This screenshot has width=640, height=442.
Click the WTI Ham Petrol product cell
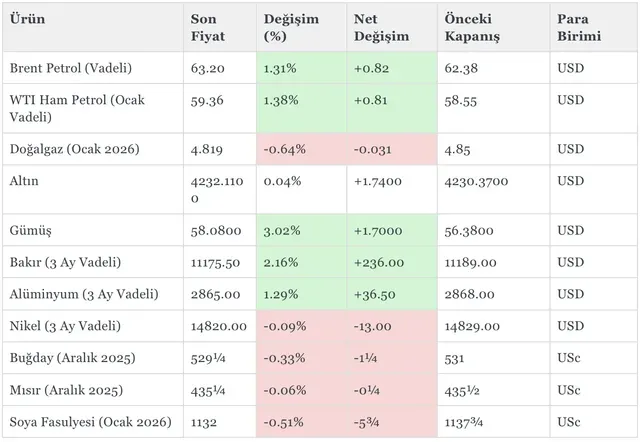78,108
